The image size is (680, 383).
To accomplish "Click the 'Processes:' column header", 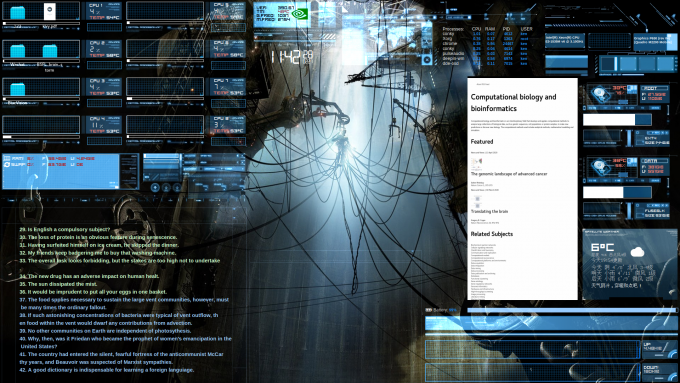I will point(453,29).
